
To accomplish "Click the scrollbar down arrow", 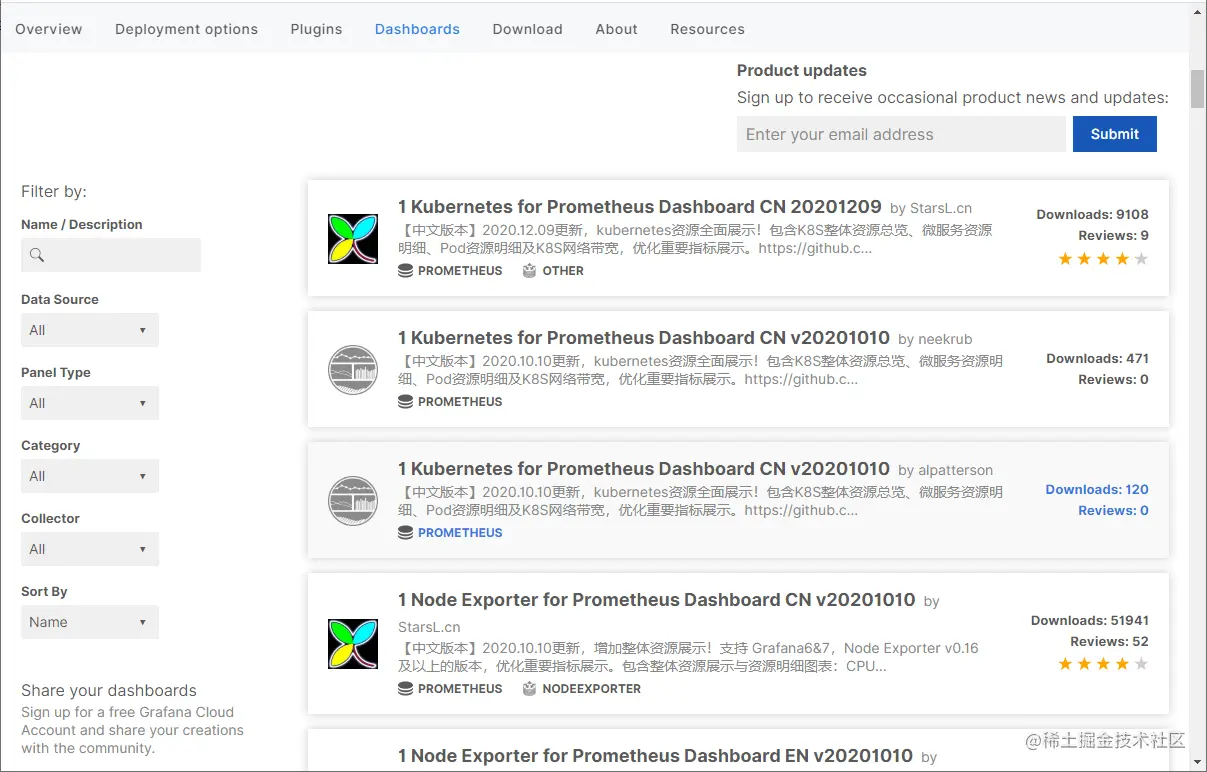I will (x=1197, y=762).
